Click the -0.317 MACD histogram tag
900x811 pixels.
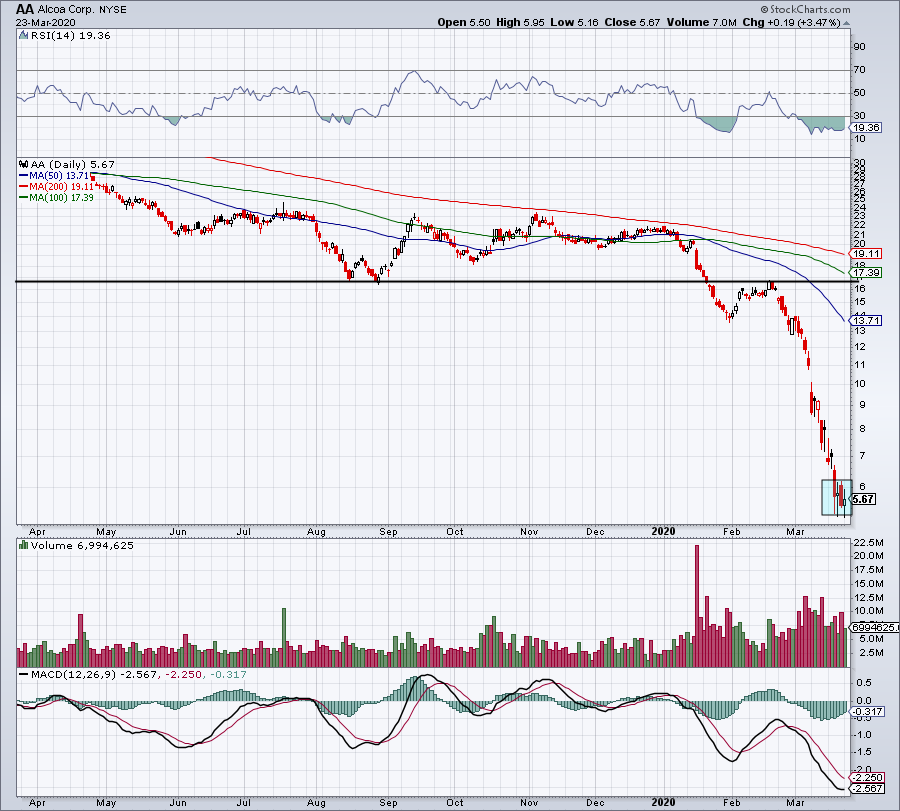click(x=863, y=711)
